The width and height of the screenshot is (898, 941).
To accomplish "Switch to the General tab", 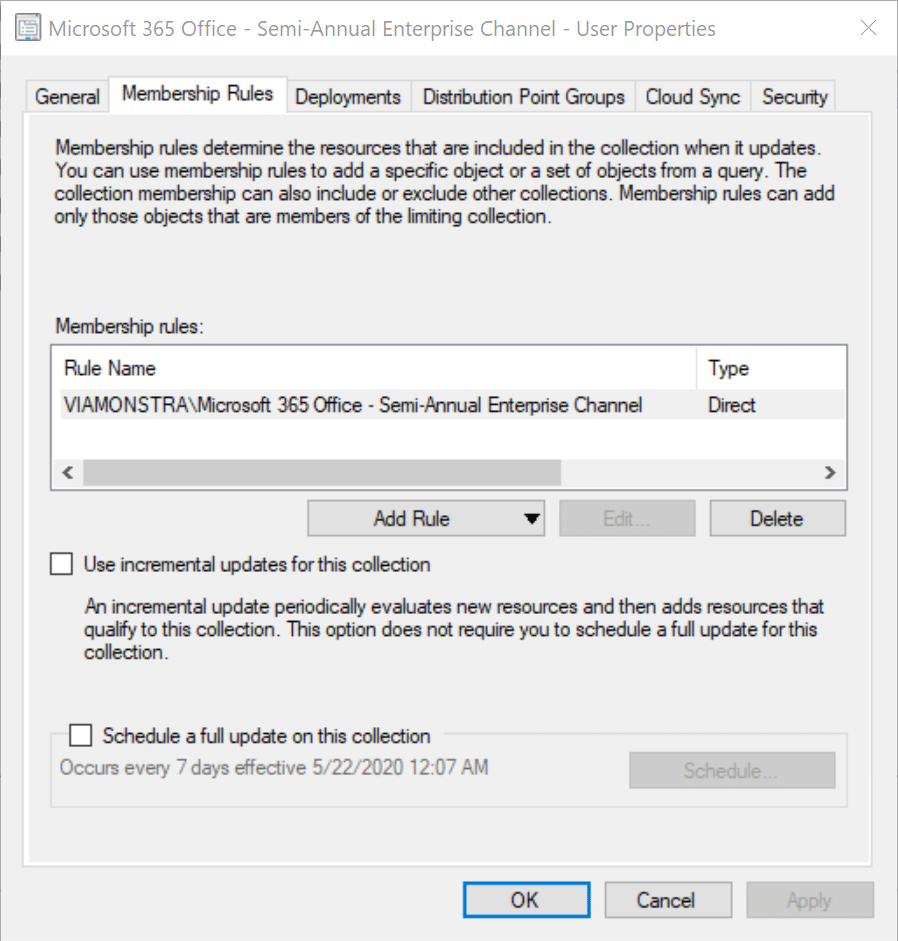I will [x=67, y=97].
